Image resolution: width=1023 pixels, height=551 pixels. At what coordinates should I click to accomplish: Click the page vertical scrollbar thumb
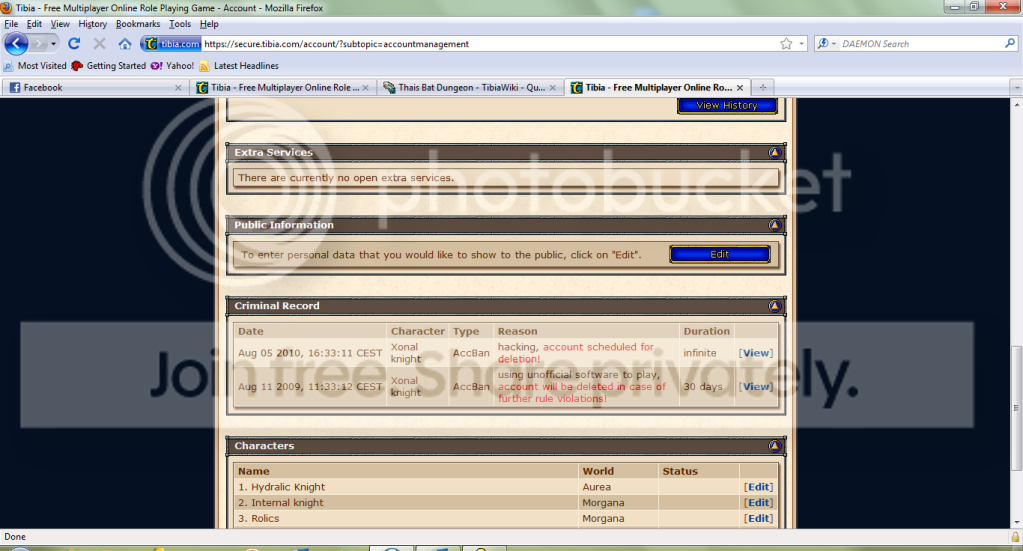click(x=1016, y=408)
